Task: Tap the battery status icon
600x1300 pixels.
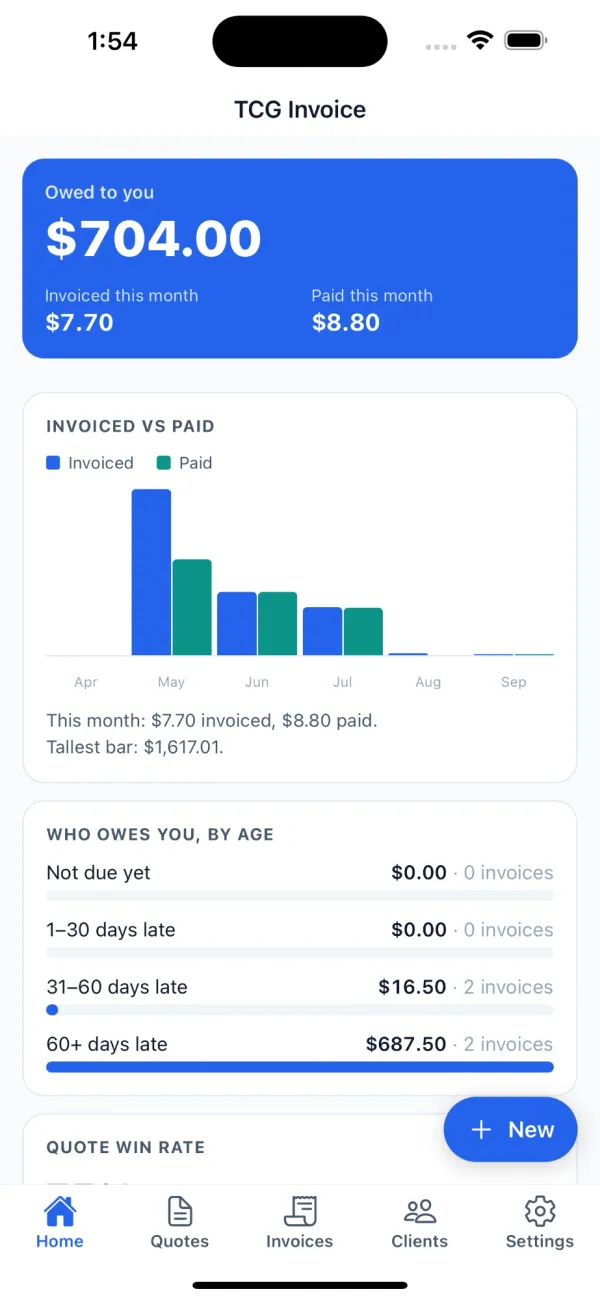Action: tap(526, 41)
